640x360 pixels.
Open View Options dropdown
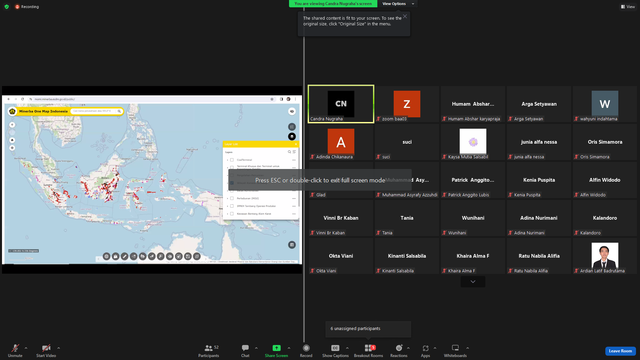tap(398, 4)
